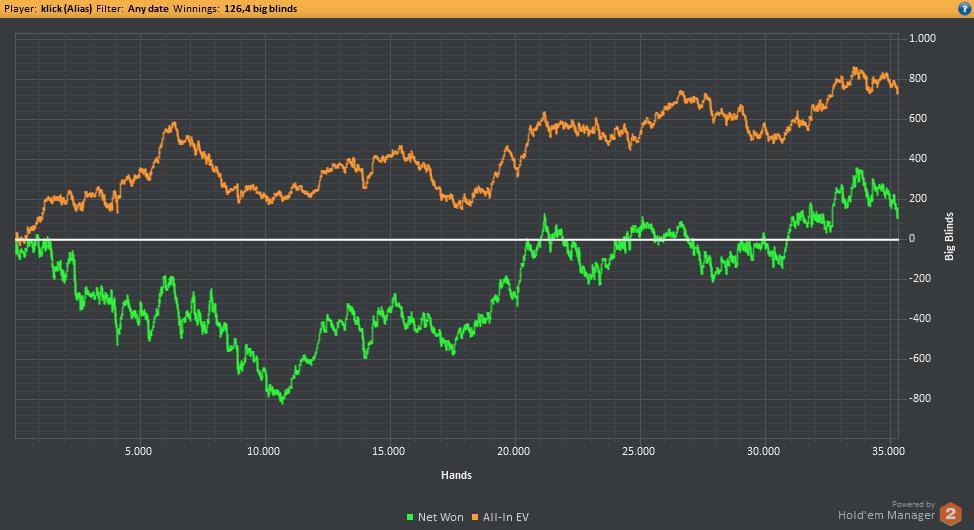Click the 600 big blinds axis label
Viewport: 974px width, 530px height.
tap(918, 118)
